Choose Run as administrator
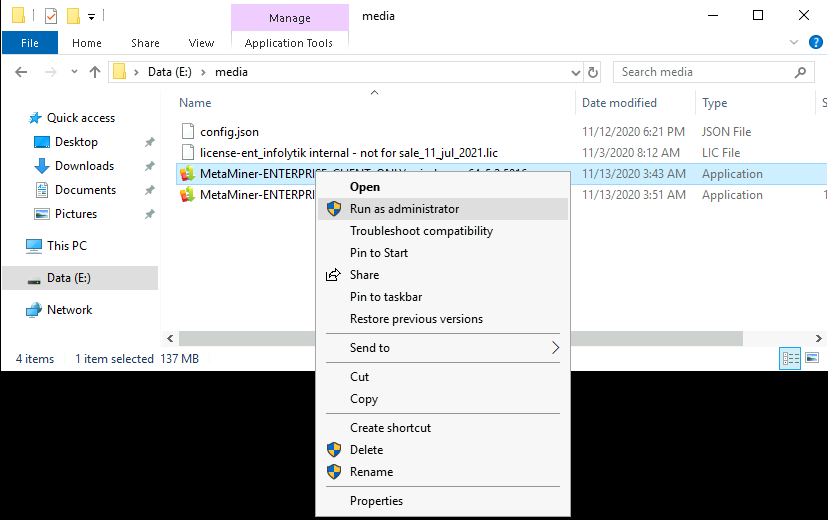Image resolution: width=828 pixels, height=520 pixels. [443, 209]
